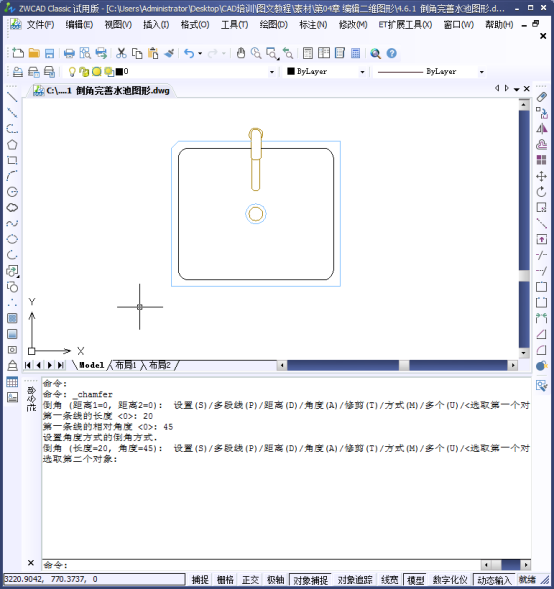The width and height of the screenshot is (554, 589).
Task: Click the Open folder icon
Action: pos(34,53)
